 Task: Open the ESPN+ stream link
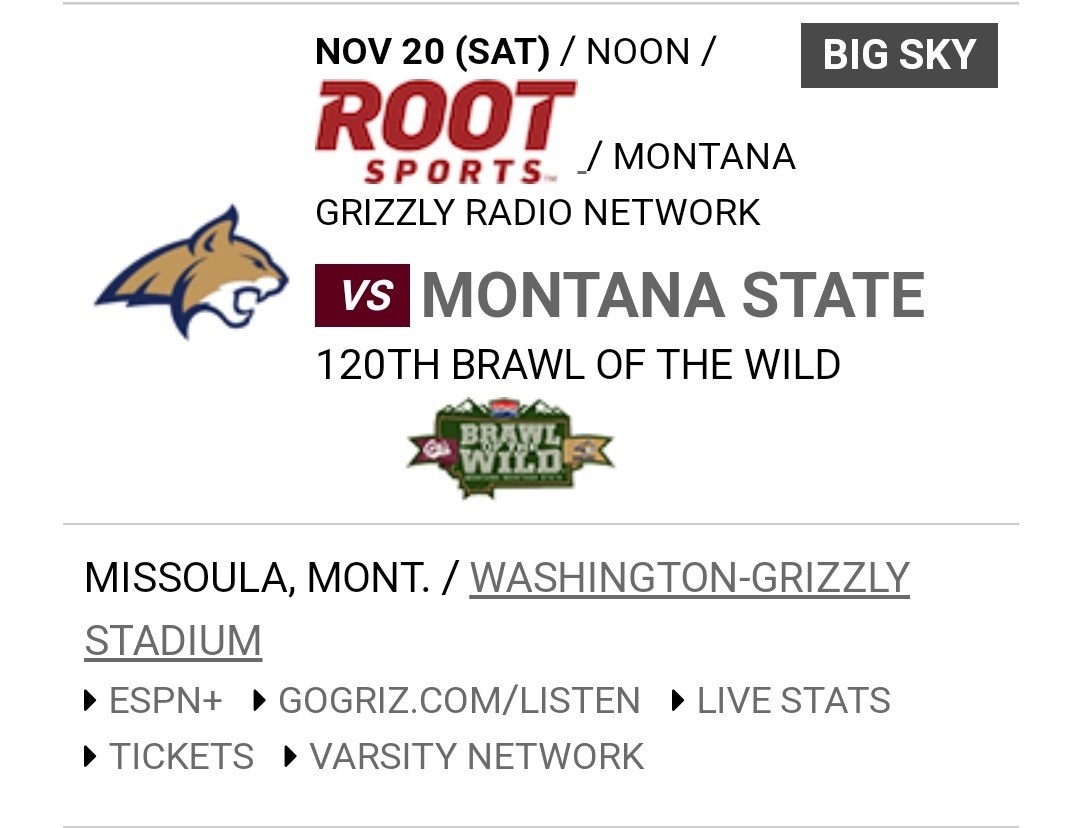click(166, 701)
